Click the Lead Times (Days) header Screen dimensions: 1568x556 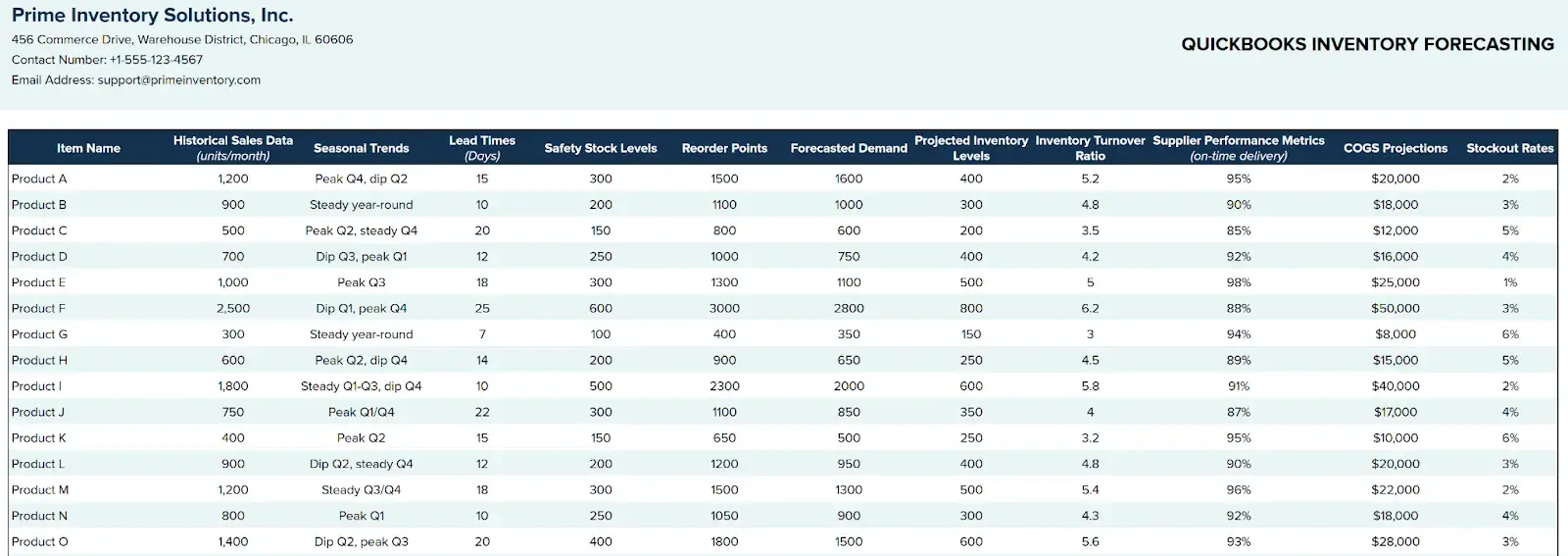tap(482, 148)
